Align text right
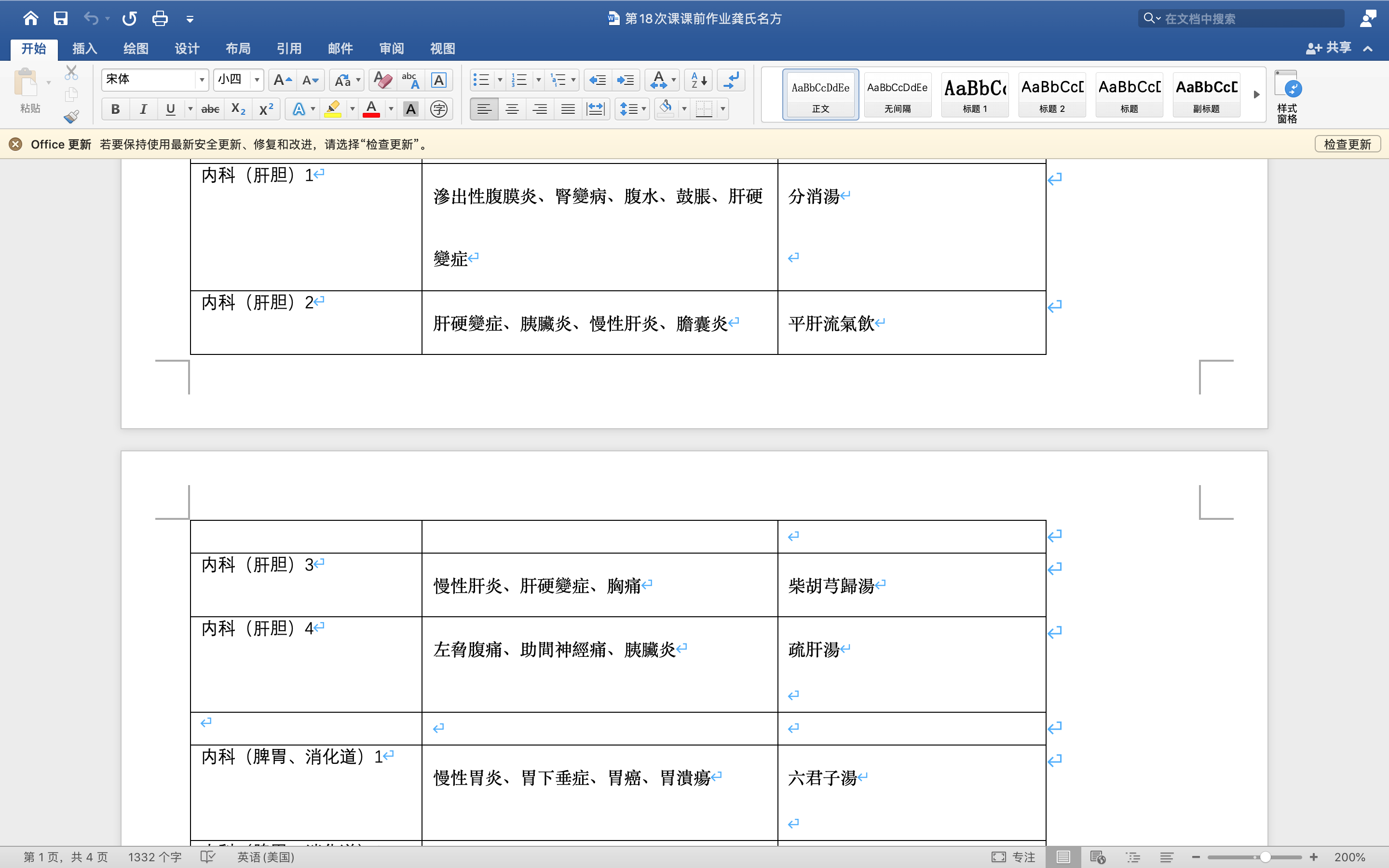Image resolution: width=1389 pixels, height=868 pixels. click(540, 109)
